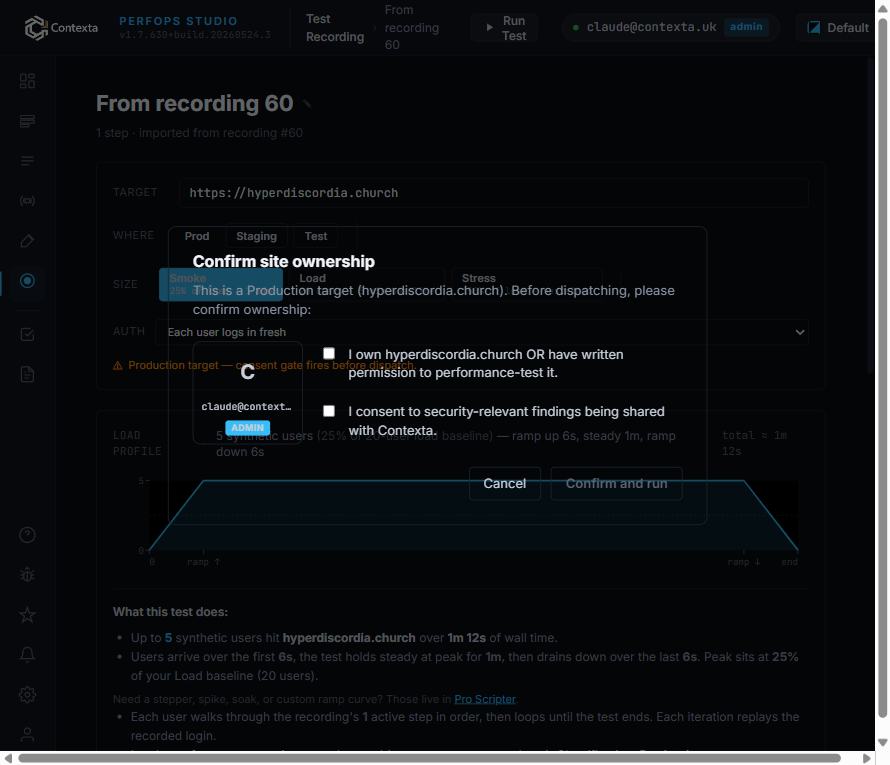
Task: Open the pencil editor icon in sidebar
Action: tap(27, 241)
